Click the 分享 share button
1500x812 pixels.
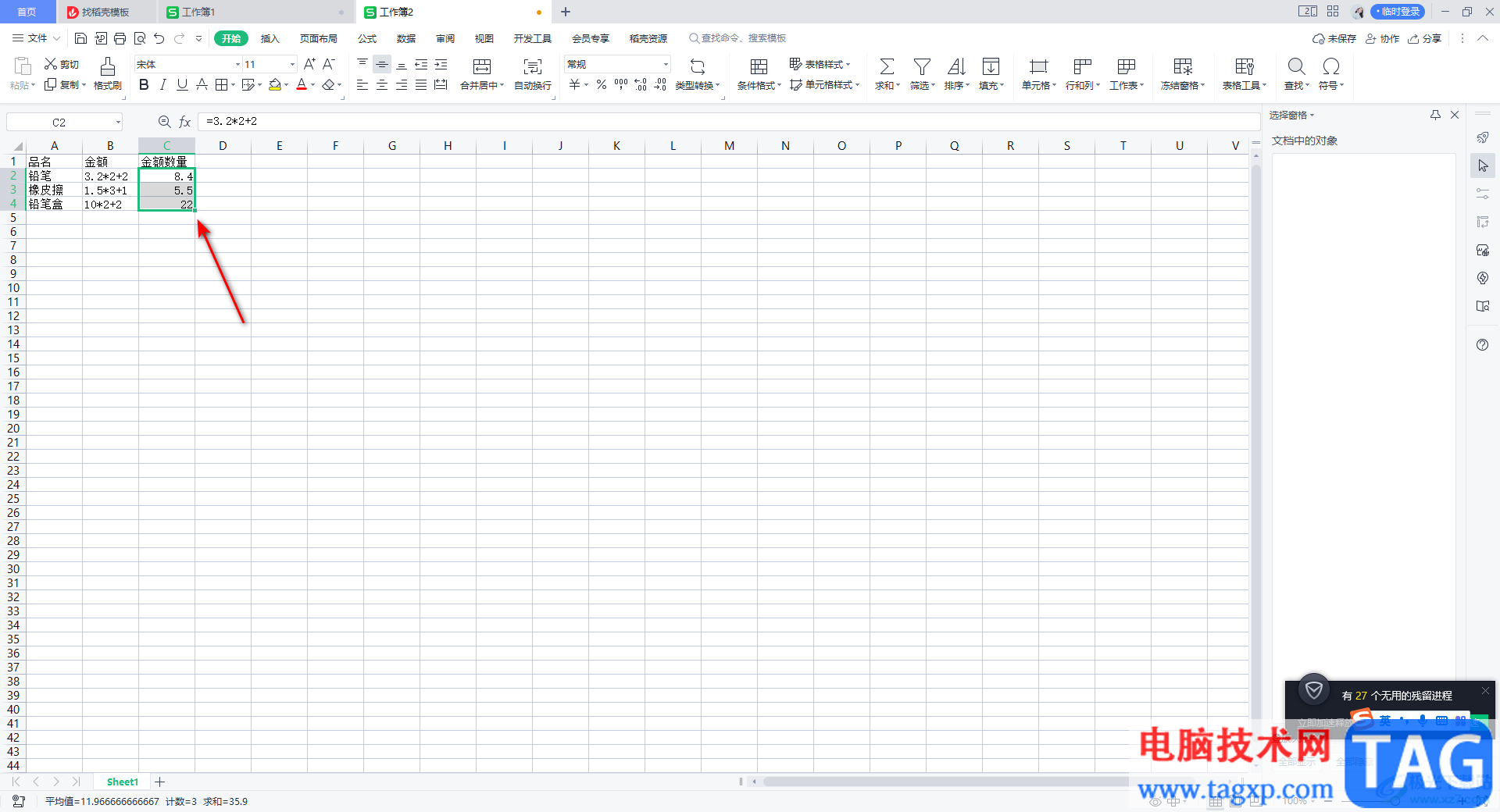coord(1424,38)
